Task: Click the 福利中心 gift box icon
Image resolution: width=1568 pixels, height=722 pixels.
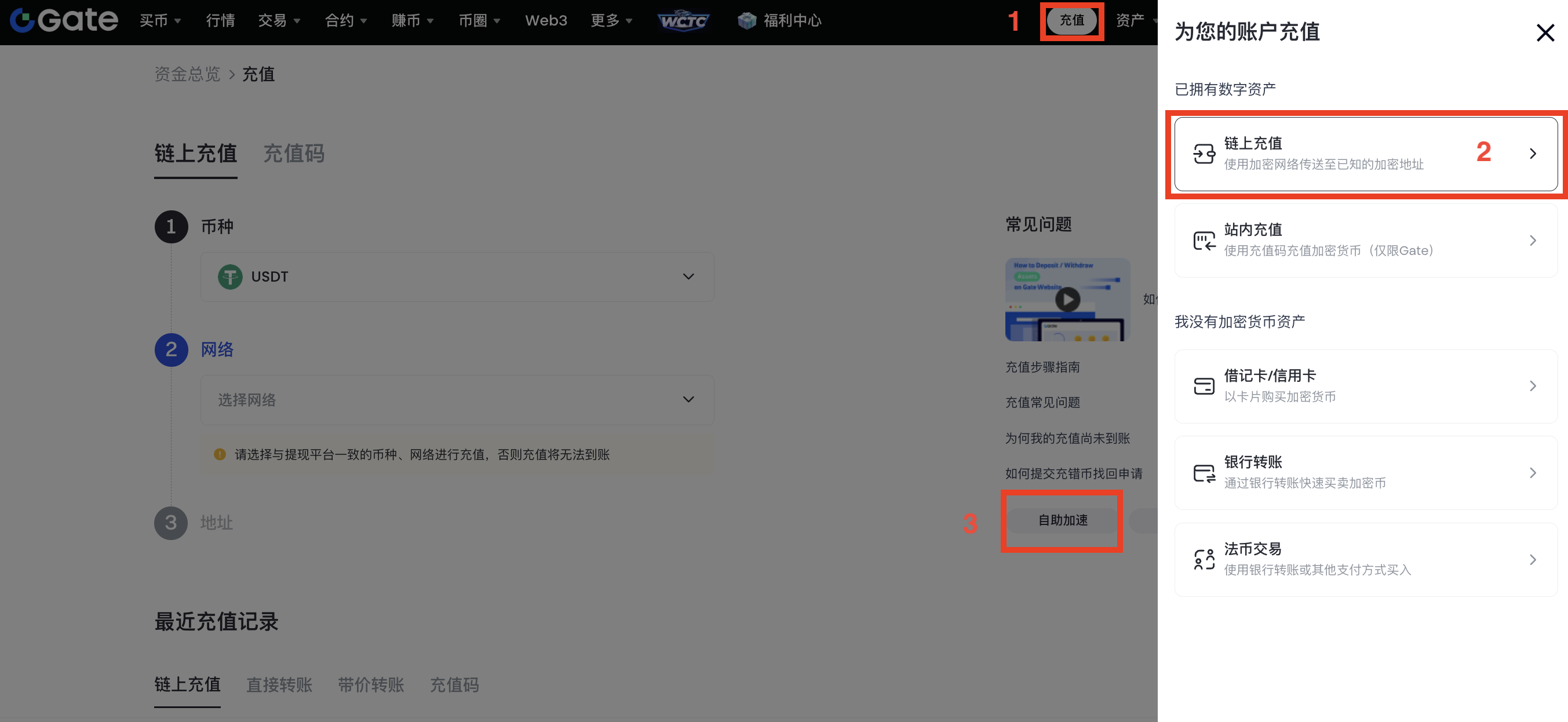Action: pos(746,21)
